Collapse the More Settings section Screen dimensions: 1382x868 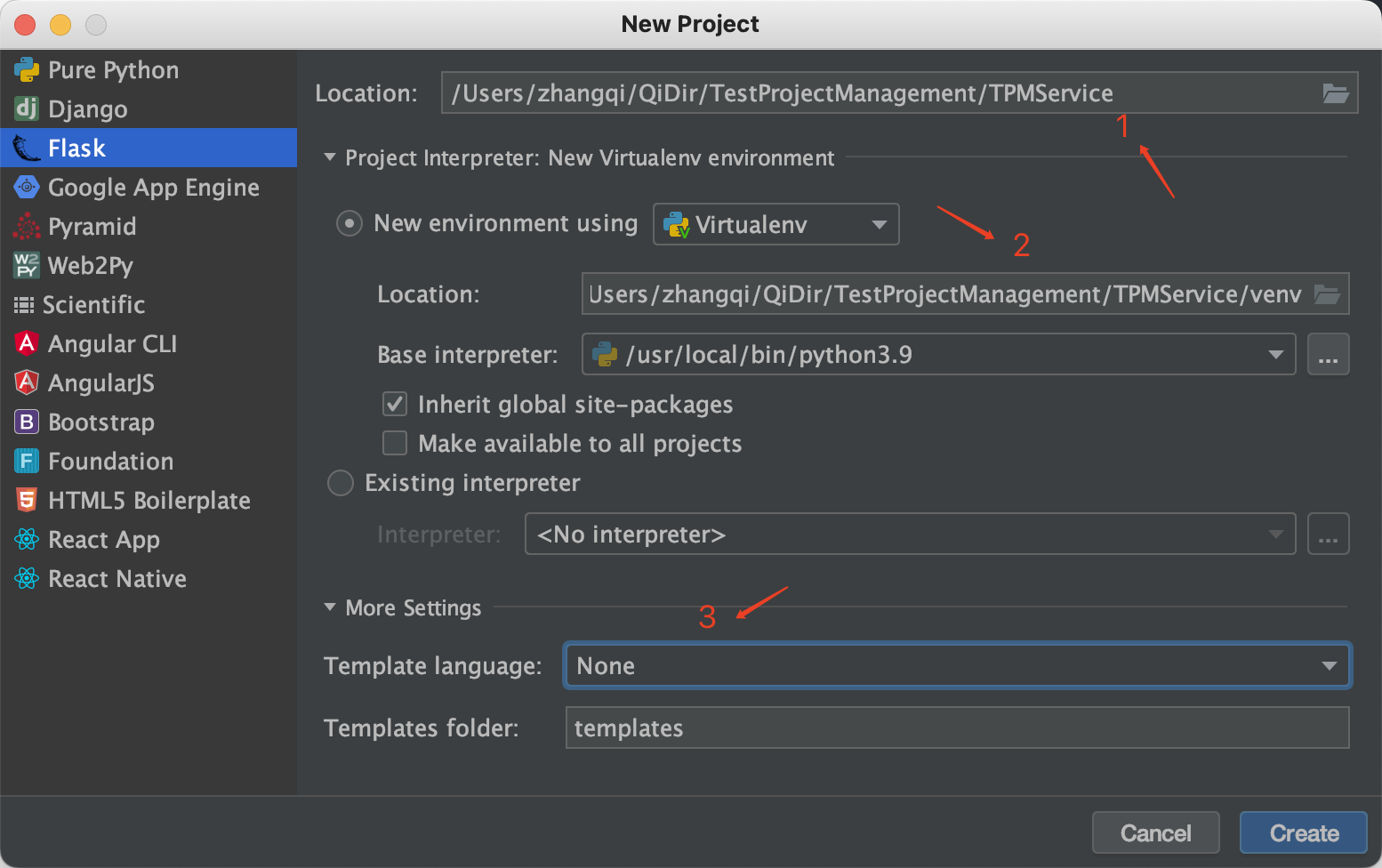coord(330,607)
